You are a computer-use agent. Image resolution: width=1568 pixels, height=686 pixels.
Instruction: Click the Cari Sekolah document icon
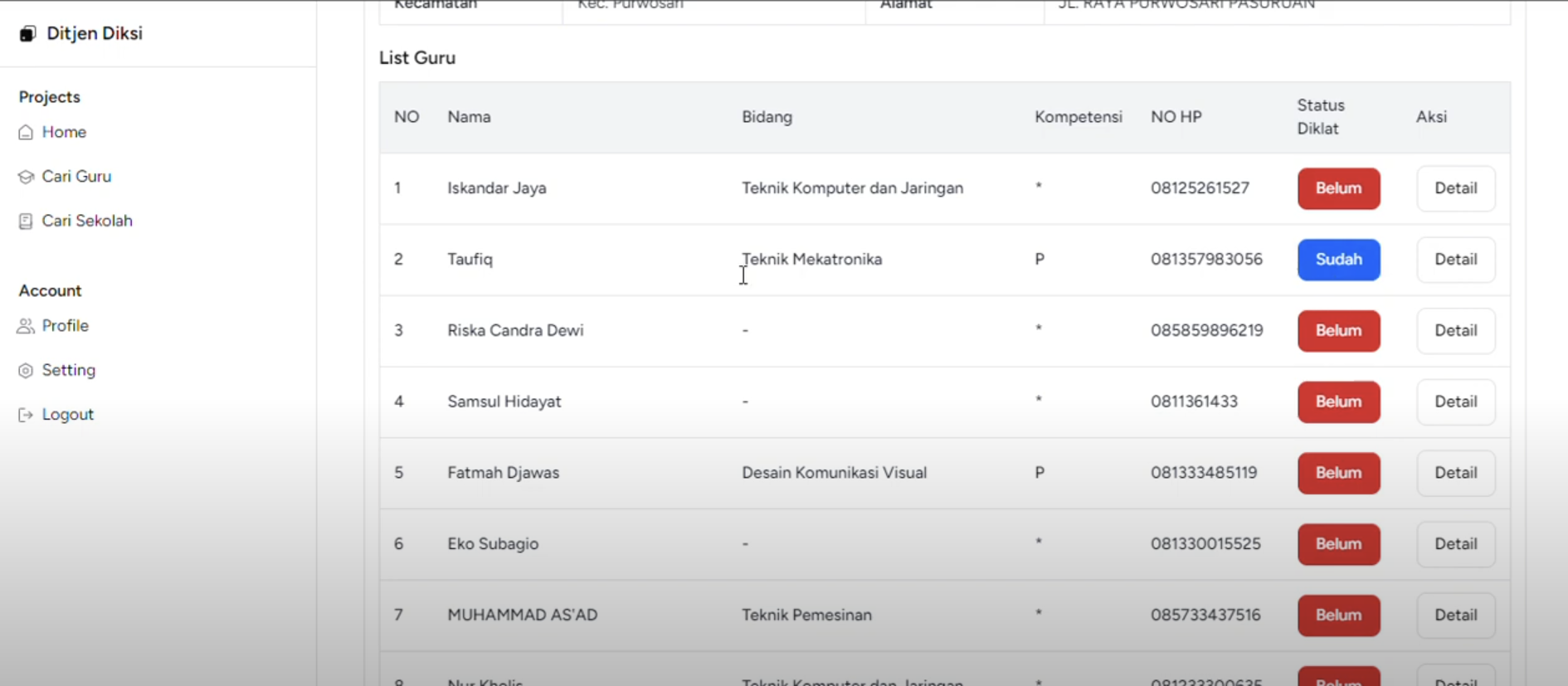(26, 221)
